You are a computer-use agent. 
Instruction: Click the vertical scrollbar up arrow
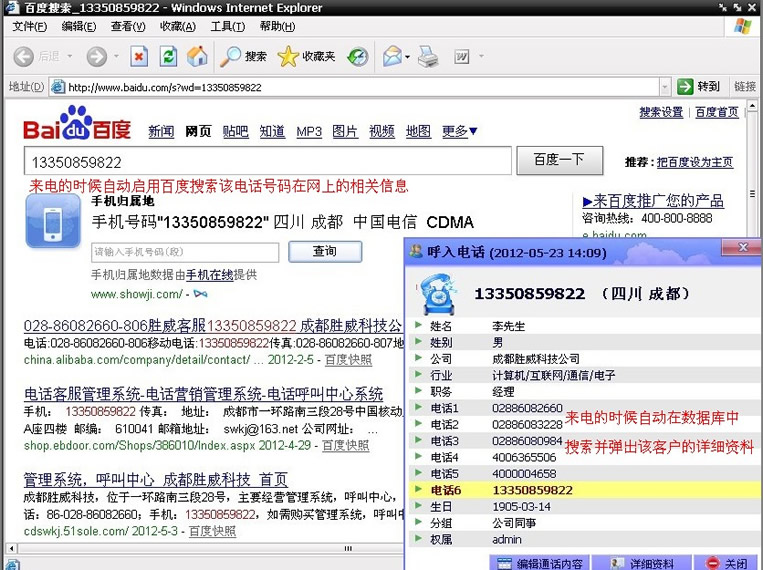(x=752, y=105)
